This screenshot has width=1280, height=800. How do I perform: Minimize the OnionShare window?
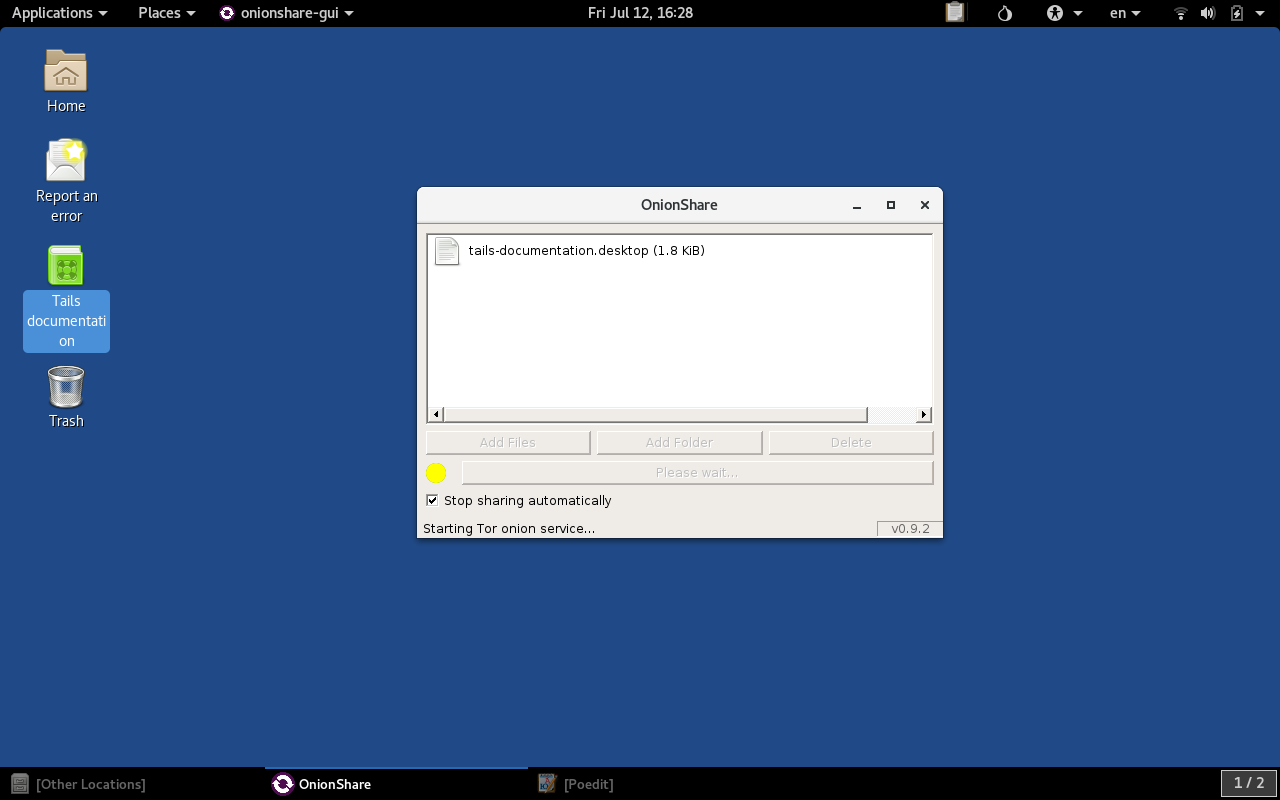point(857,205)
